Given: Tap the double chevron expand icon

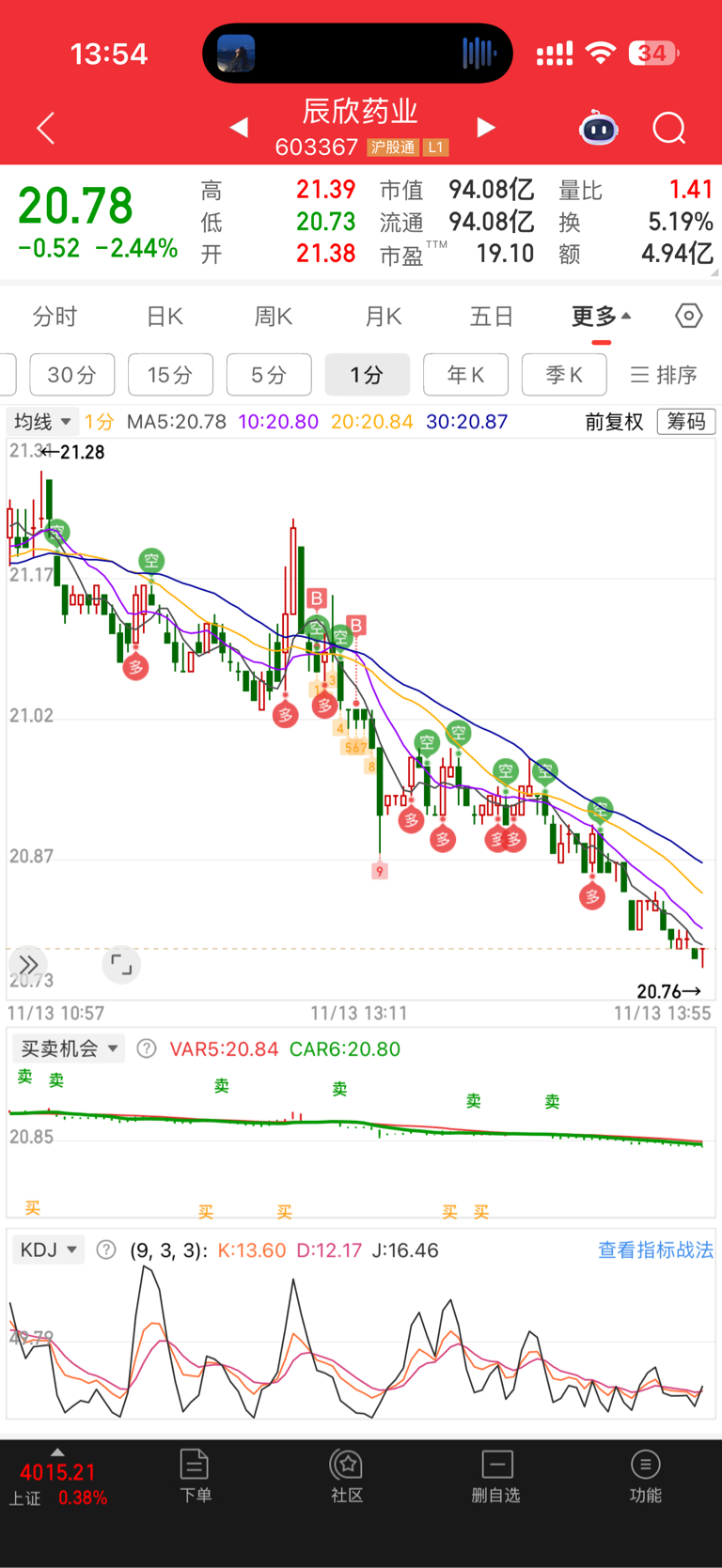Looking at the screenshot, I should coord(28,964).
